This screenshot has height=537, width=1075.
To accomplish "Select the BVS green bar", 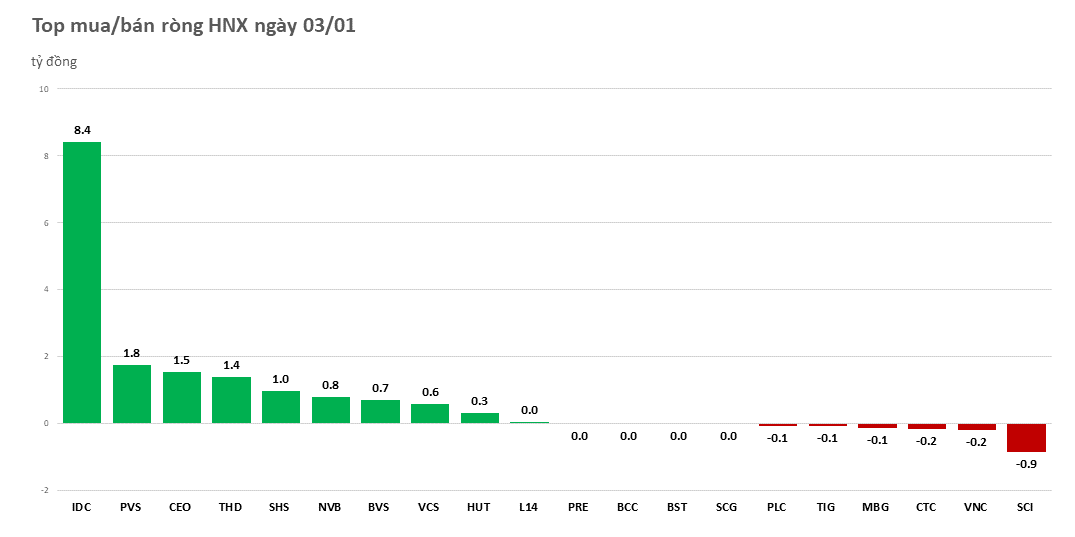I will (x=380, y=411).
